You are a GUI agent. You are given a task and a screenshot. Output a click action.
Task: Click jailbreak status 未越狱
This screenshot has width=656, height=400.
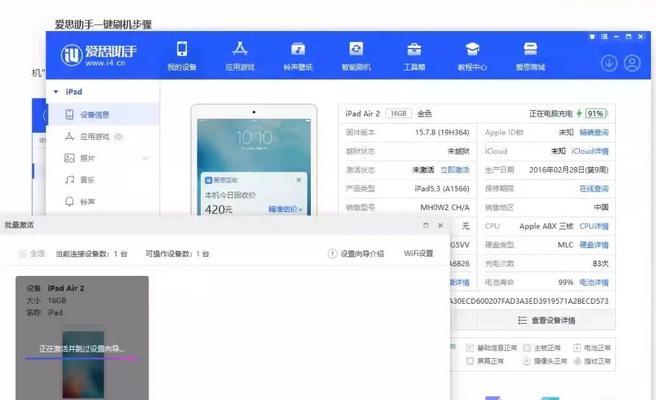[x=459, y=151]
